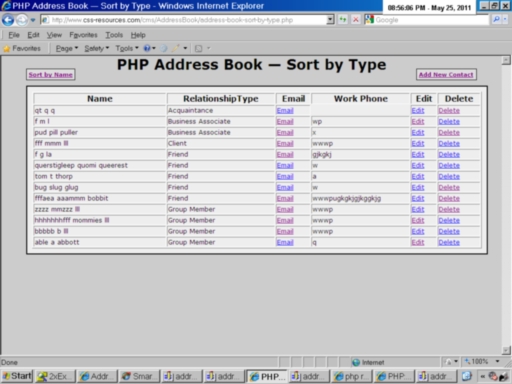This screenshot has width=512, height=384.
Task: Click Delete link for tom t thorp
Action: [449, 177]
